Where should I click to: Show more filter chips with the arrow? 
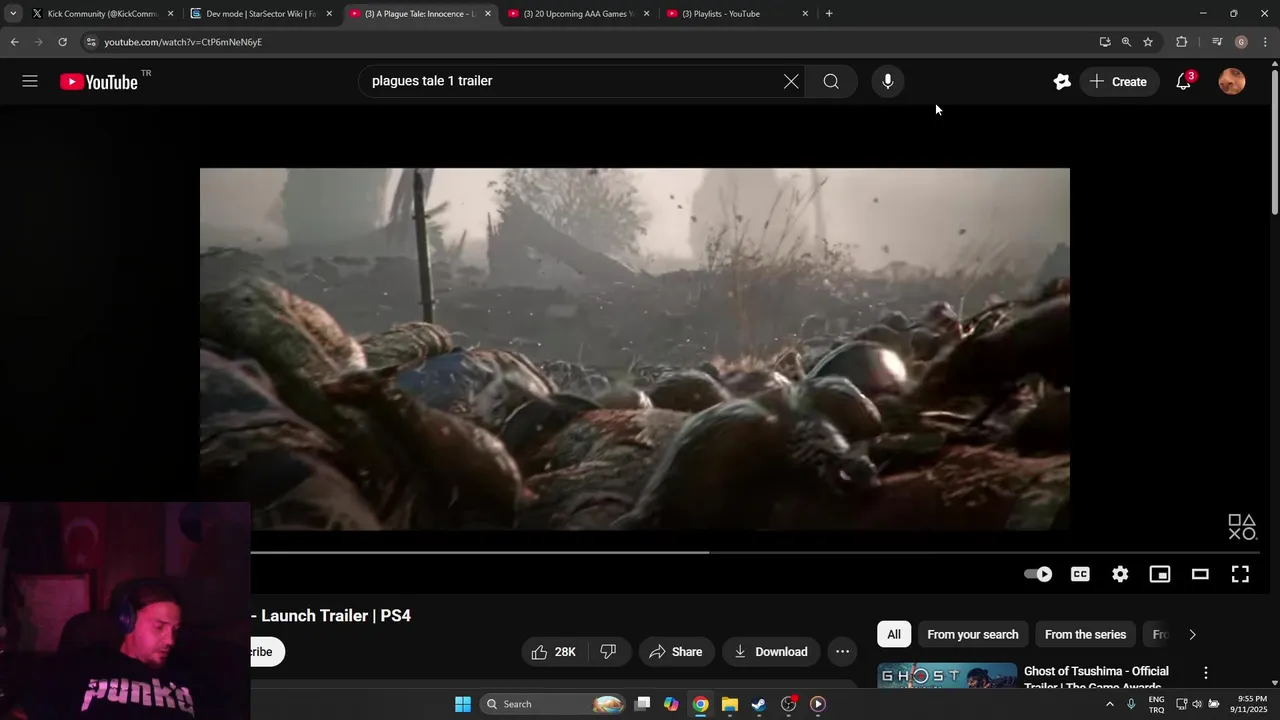point(1192,635)
